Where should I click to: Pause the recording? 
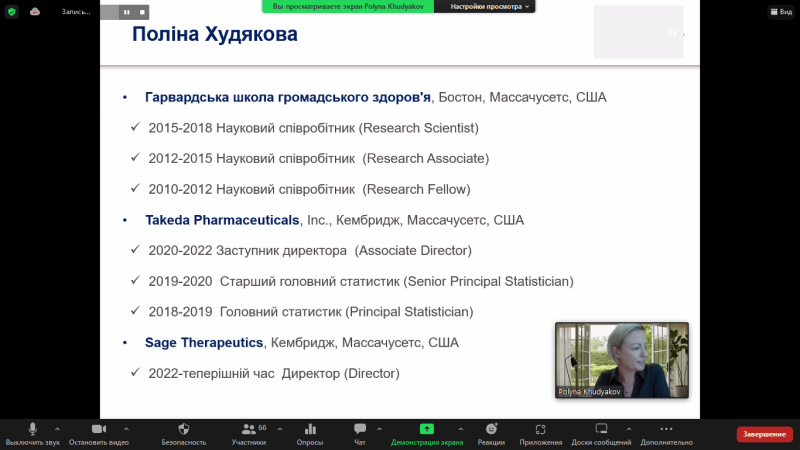tap(127, 12)
